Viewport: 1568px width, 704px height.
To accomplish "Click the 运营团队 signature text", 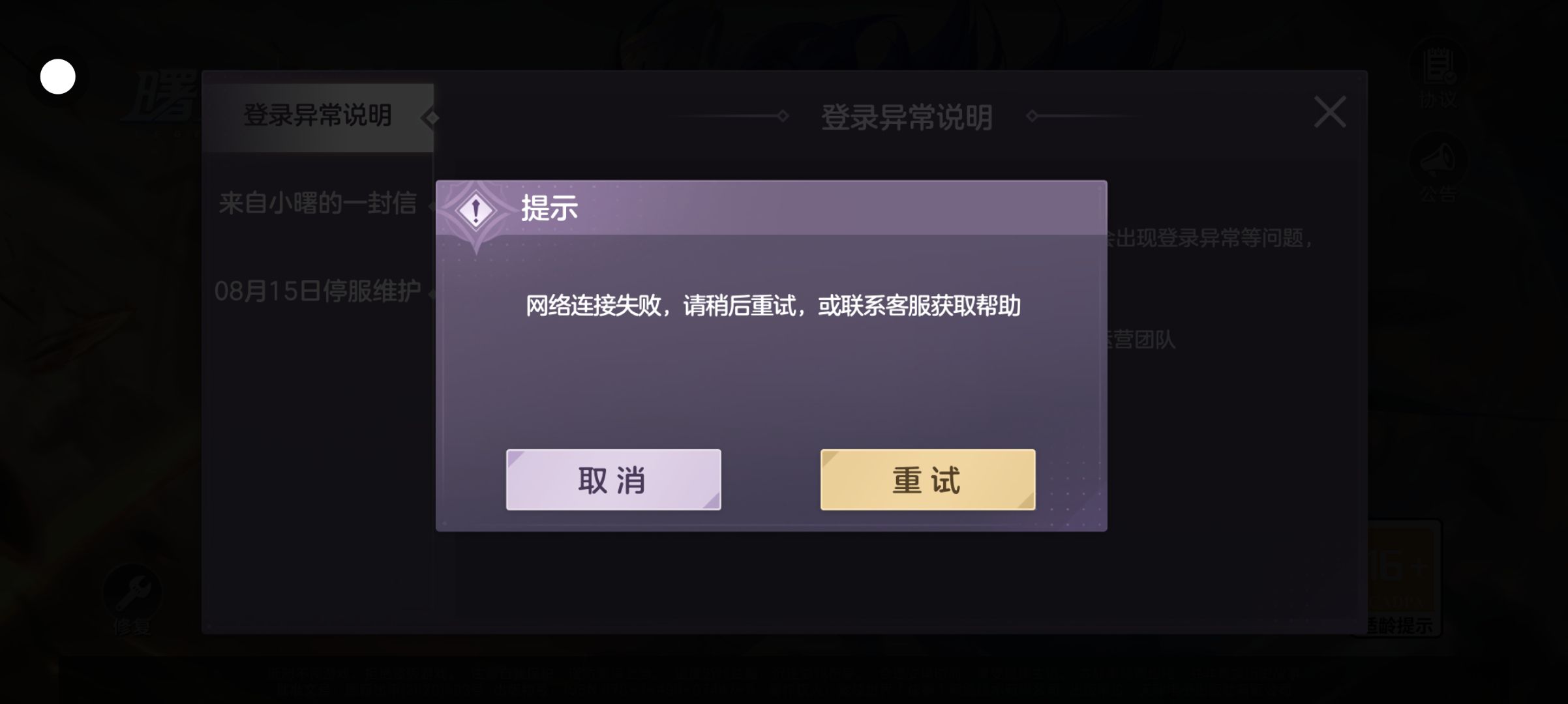I will coord(1141,340).
